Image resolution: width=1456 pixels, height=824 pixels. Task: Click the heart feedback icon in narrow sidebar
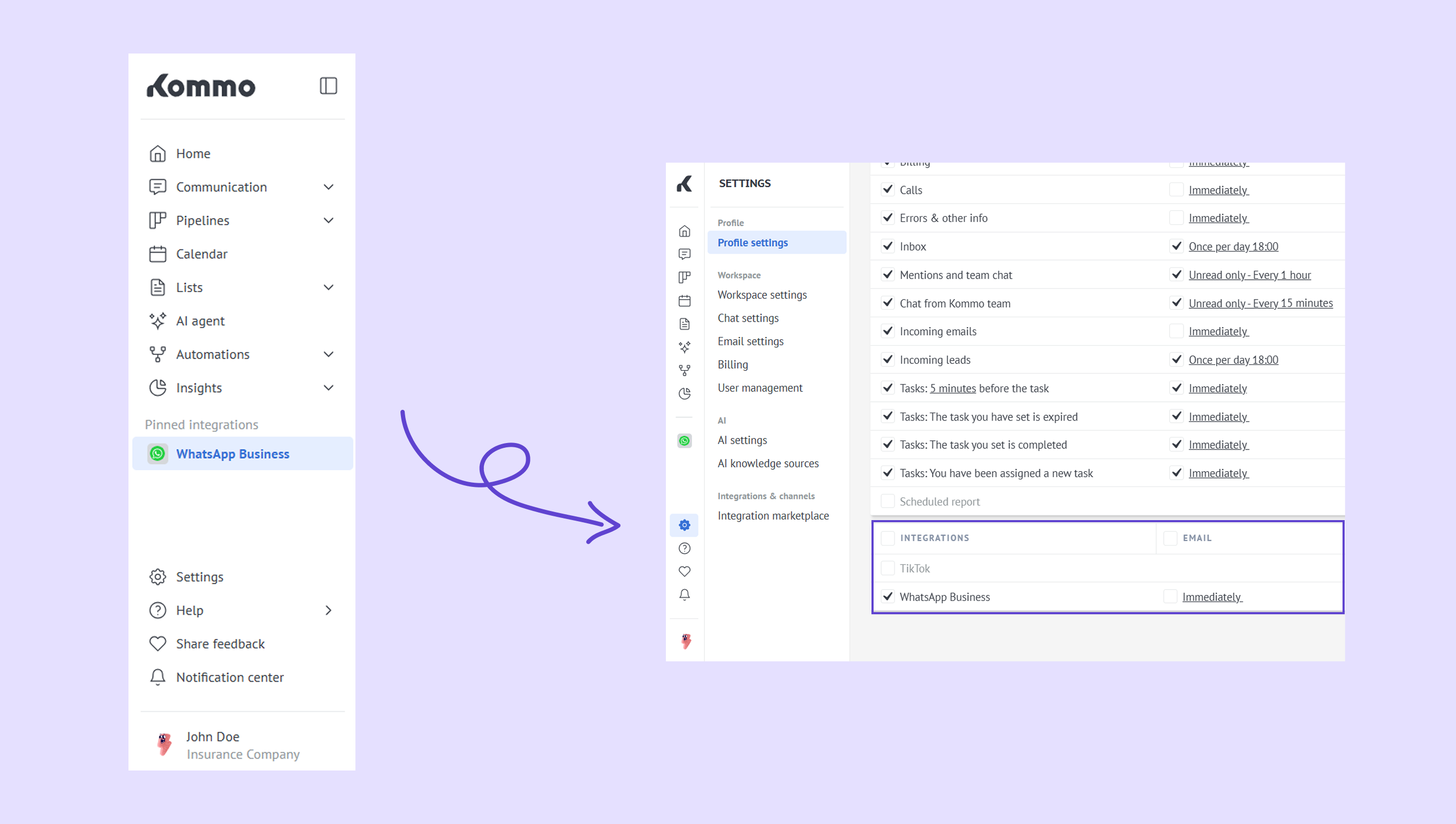tap(685, 571)
